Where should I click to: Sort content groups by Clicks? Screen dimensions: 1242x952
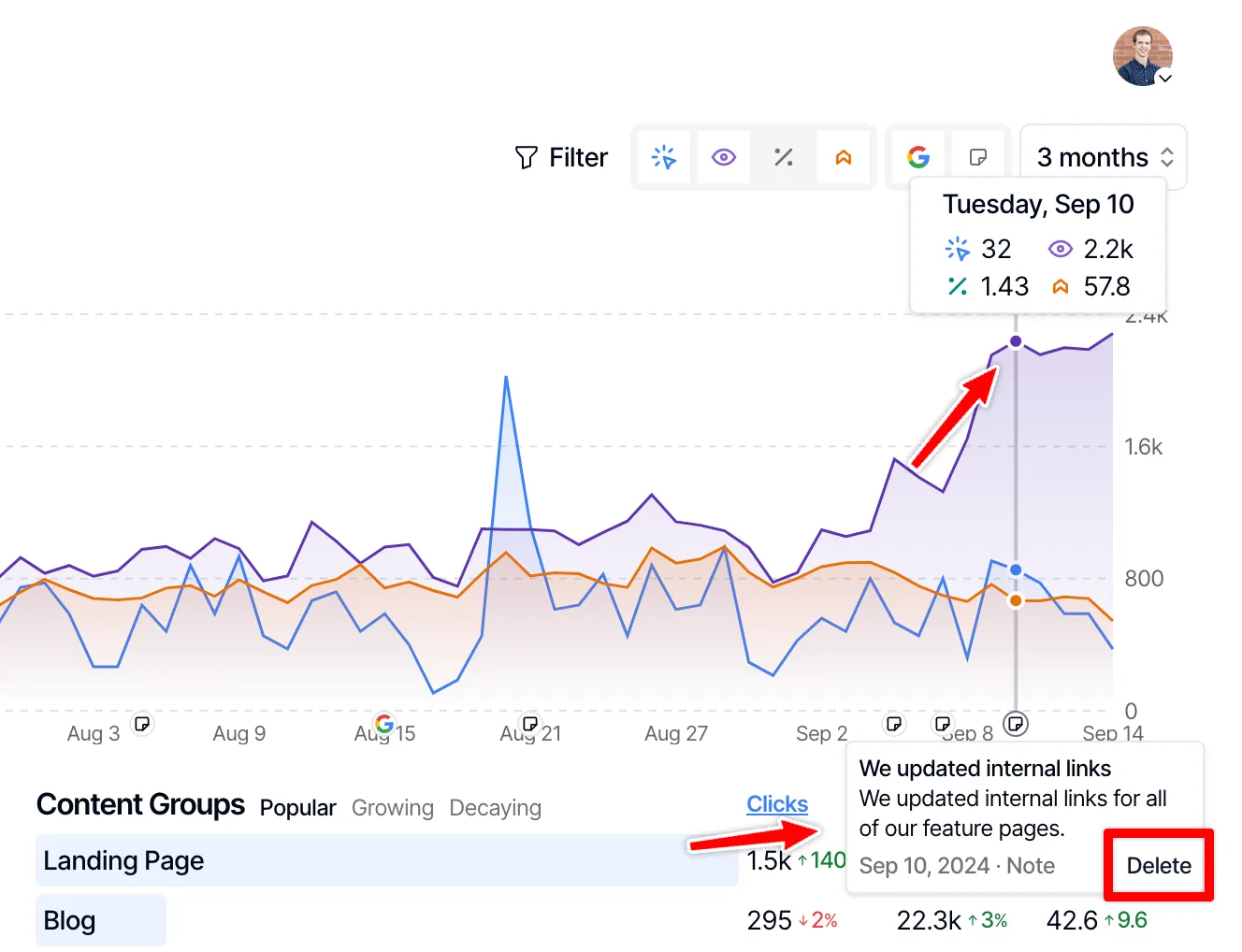pos(777,804)
